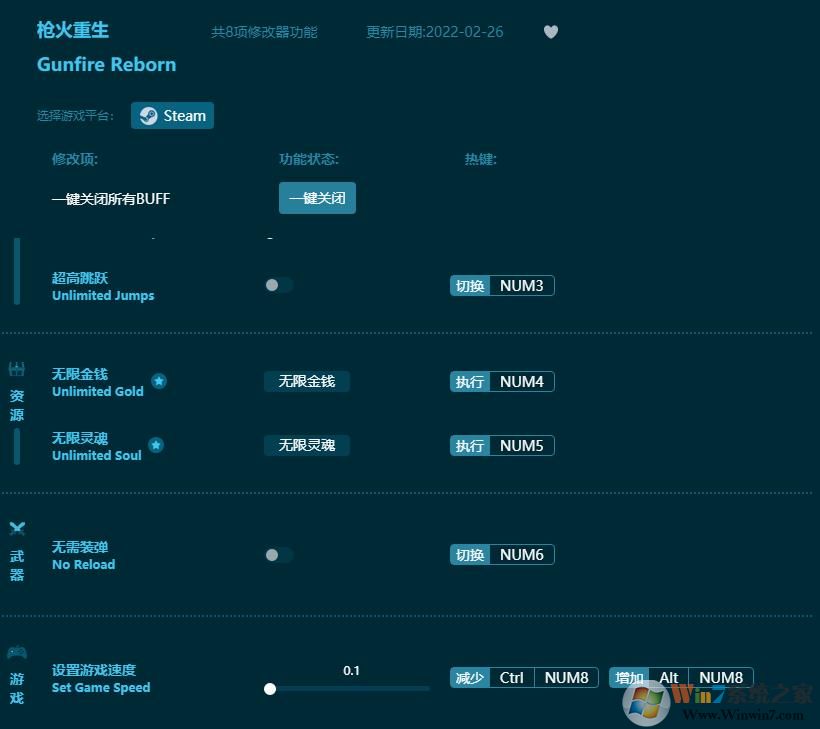Click the Steam platform icon
Image resolution: width=820 pixels, height=729 pixels.
[x=149, y=115]
